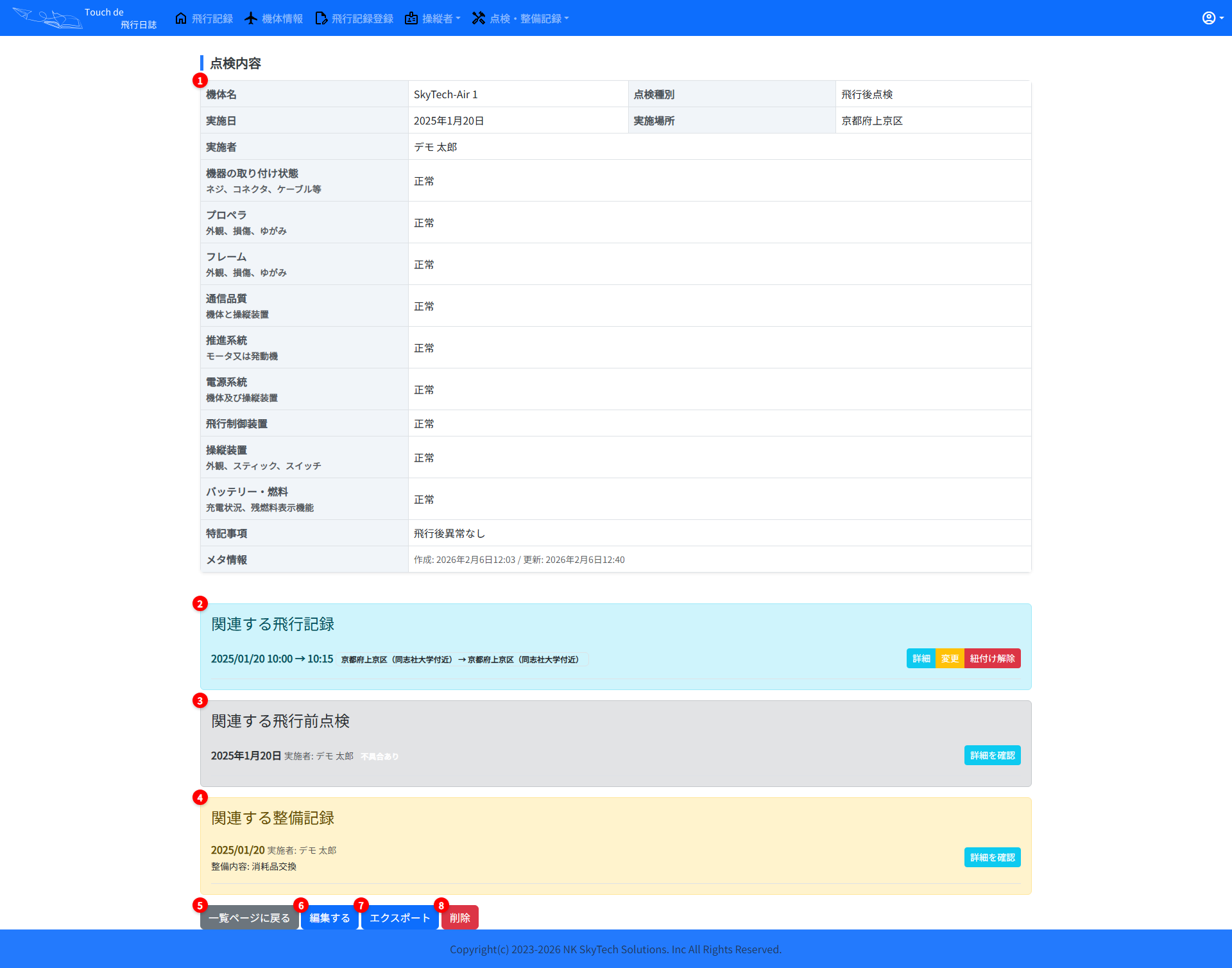This screenshot has width=1232, height=968.
Task: Click the red 削除 button
Action: click(459, 918)
